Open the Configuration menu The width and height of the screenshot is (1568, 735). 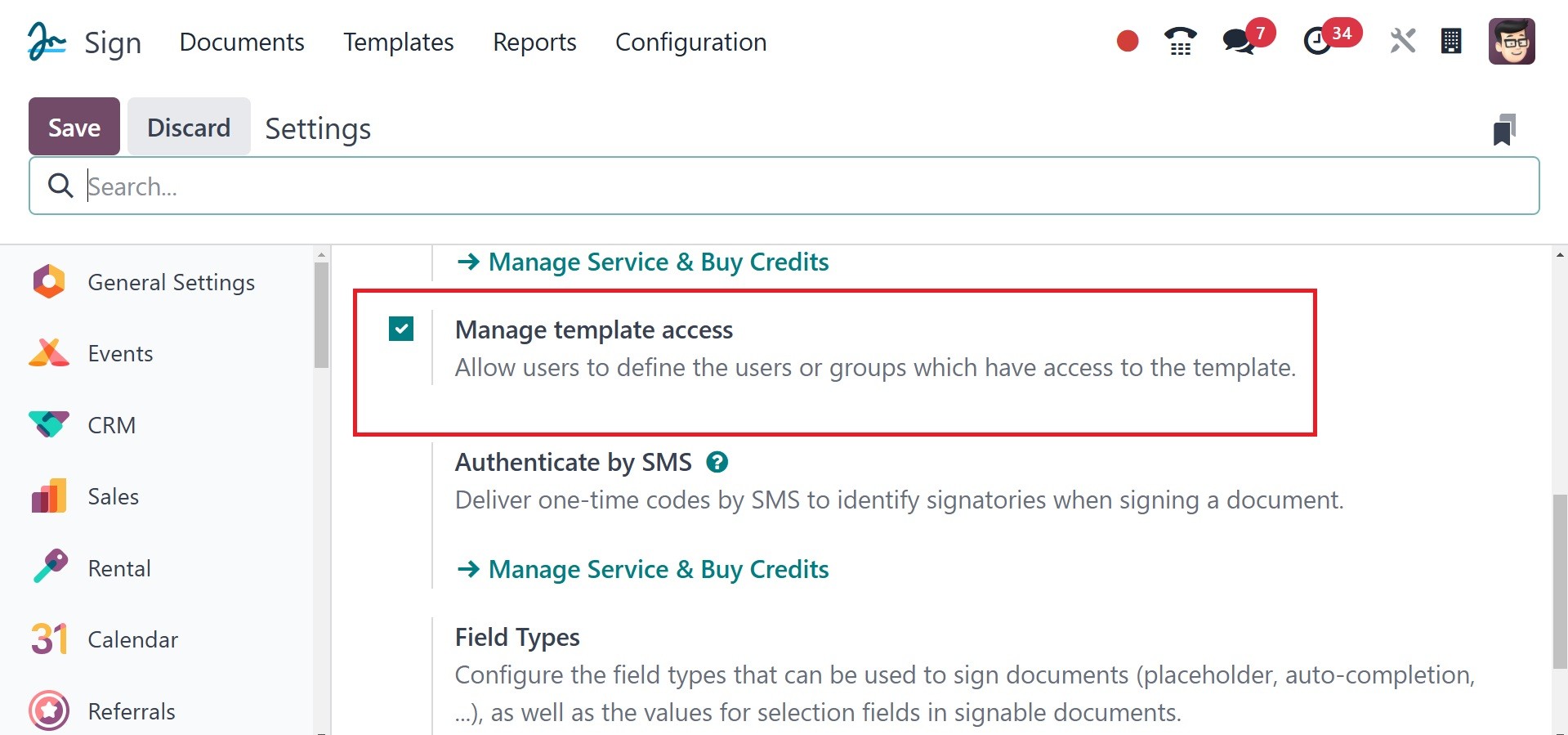[x=690, y=42]
